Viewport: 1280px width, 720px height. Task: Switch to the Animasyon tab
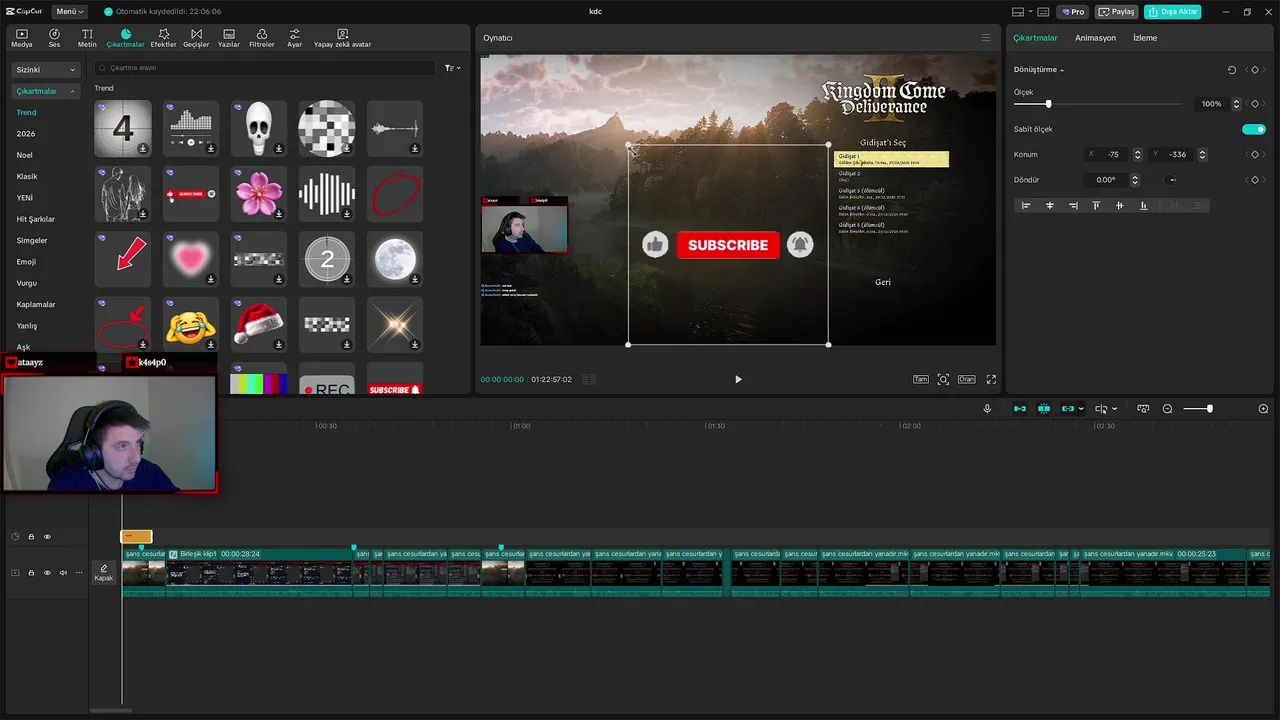(x=1095, y=38)
